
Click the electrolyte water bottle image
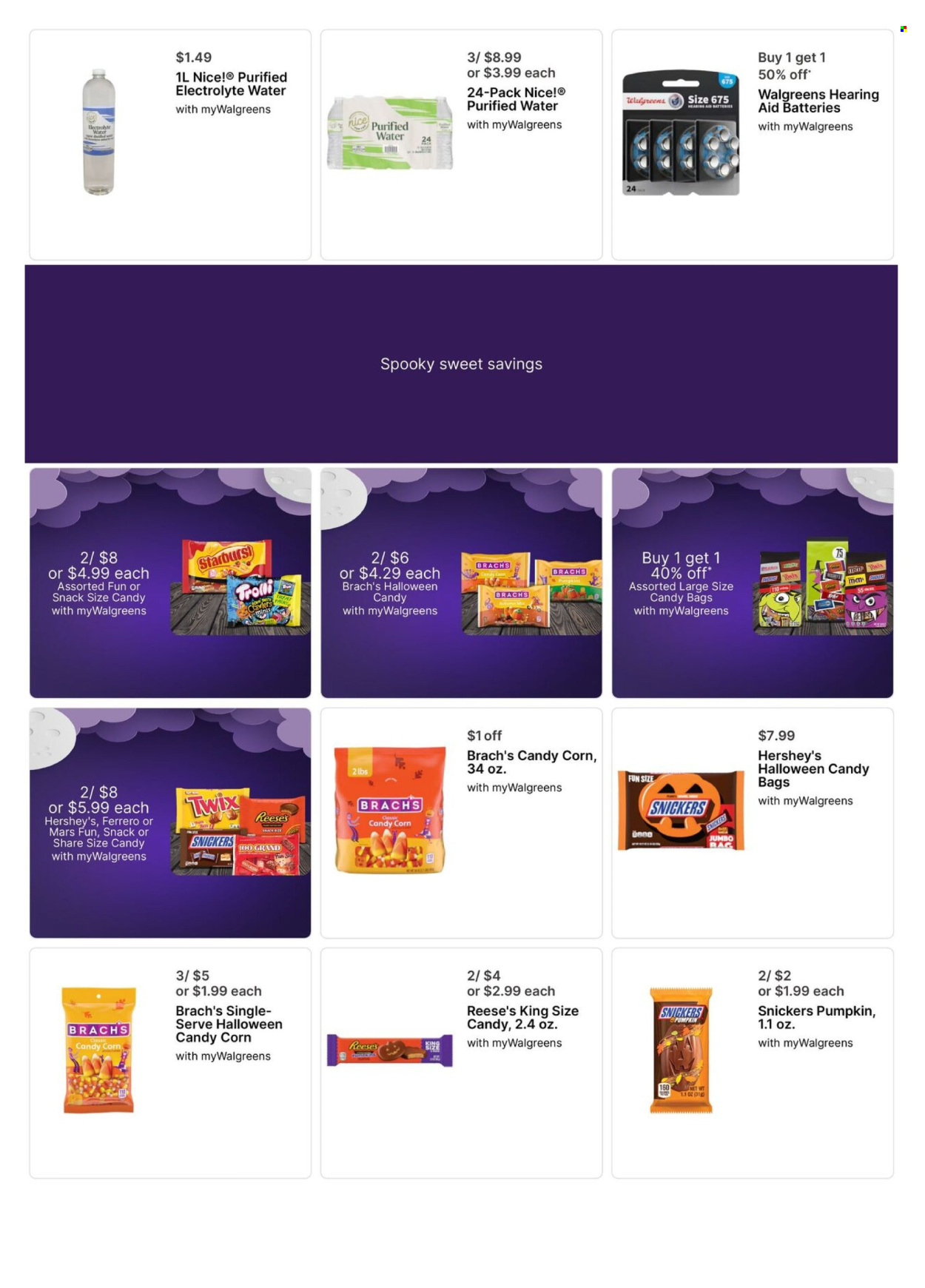click(x=98, y=133)
